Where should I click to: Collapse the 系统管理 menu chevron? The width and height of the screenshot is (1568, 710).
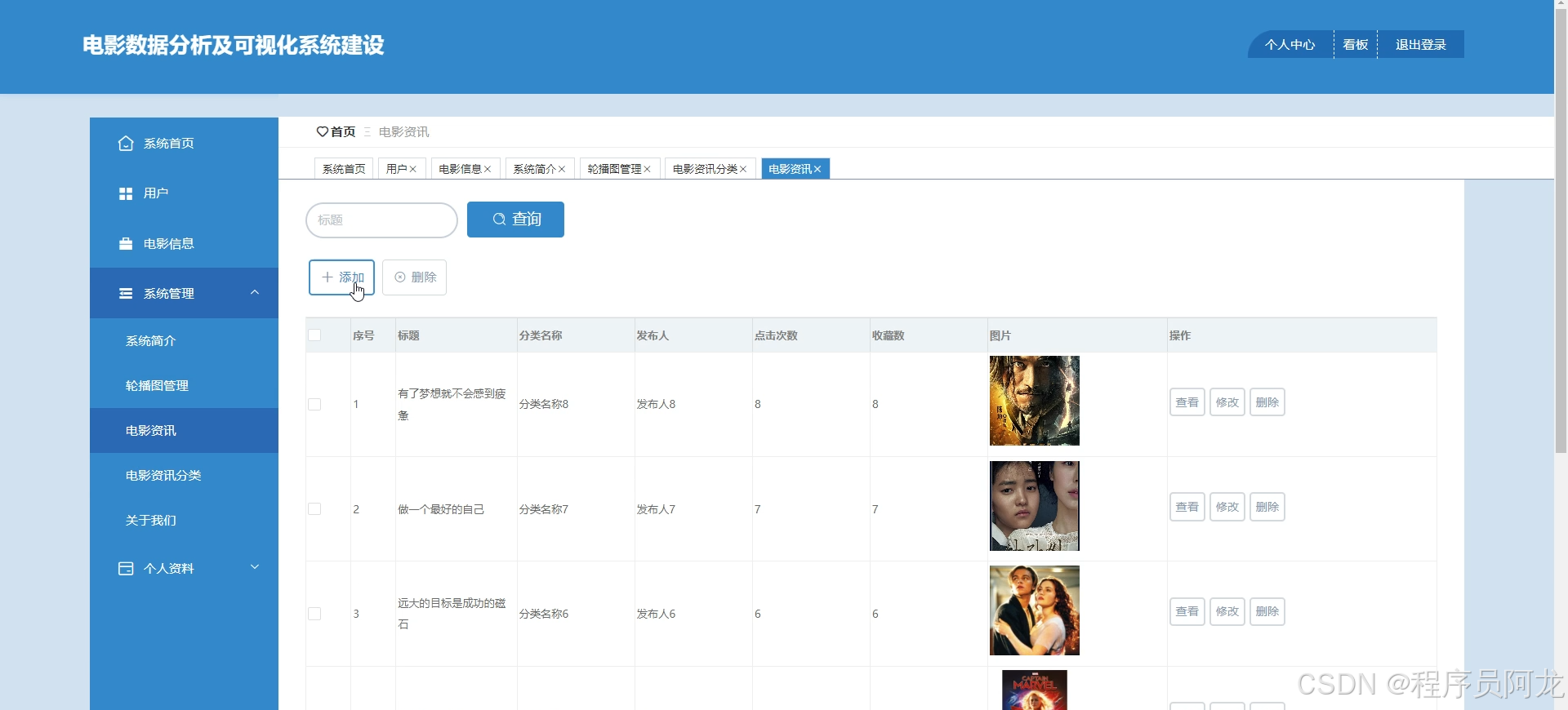click(x=255, y=292)
